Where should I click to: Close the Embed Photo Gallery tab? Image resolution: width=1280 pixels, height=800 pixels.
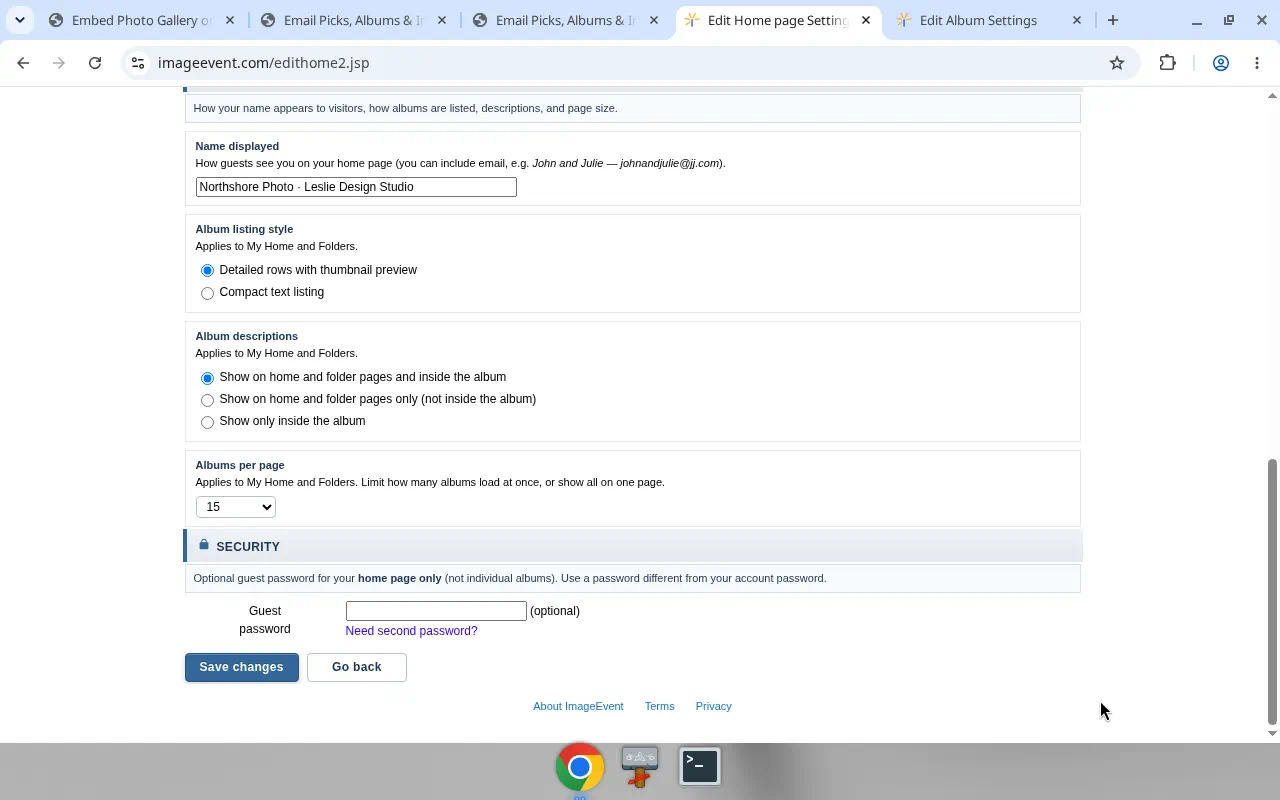pyautogui.click(x=230, y=20)
